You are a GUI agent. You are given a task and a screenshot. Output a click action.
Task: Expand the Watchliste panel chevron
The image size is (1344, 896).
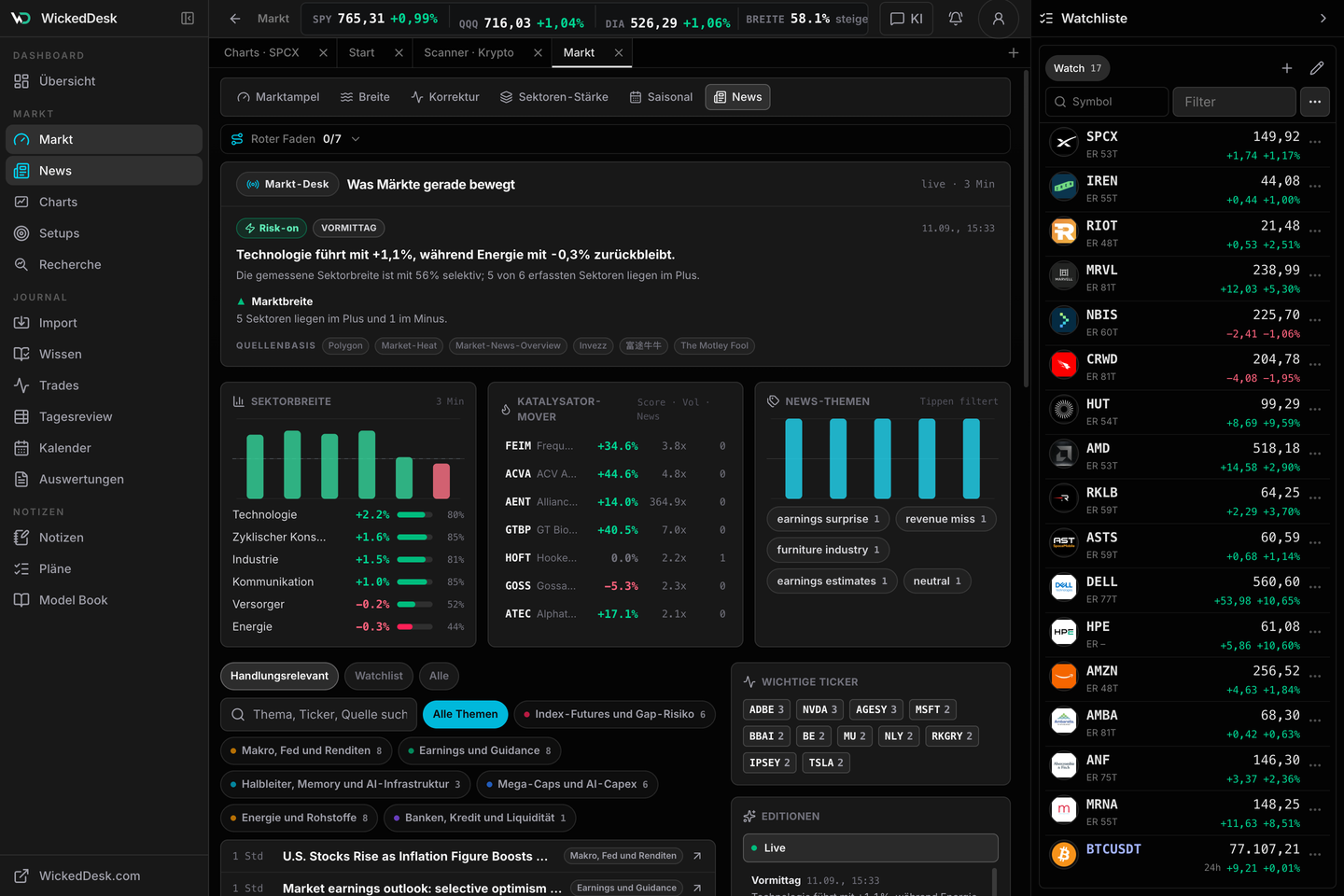pyautogui.click(x=1323, y=19)
